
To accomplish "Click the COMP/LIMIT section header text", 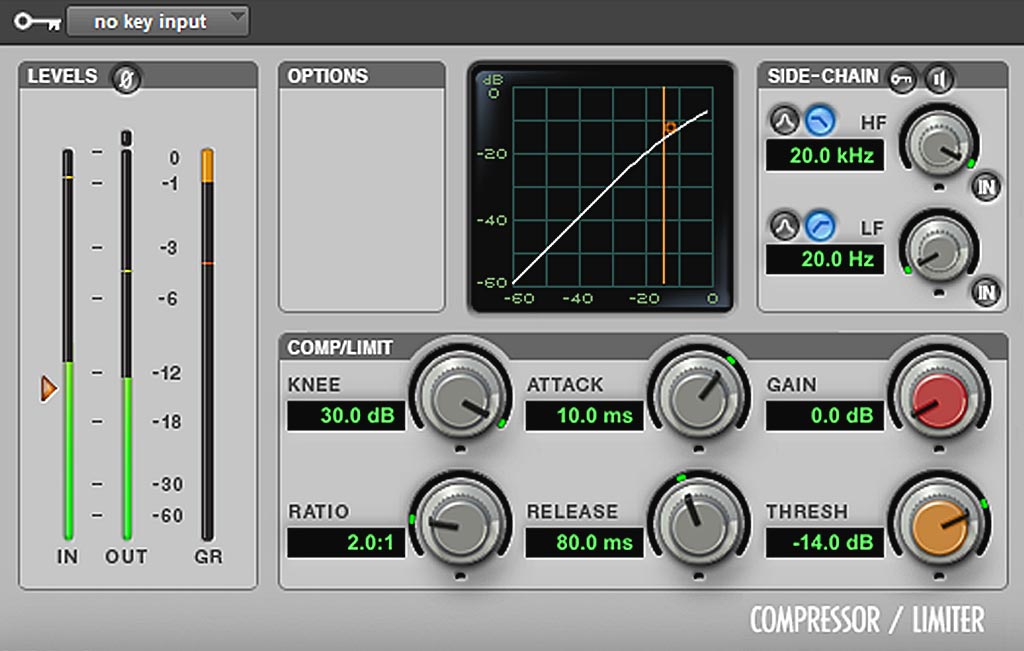I will point(340,347).
